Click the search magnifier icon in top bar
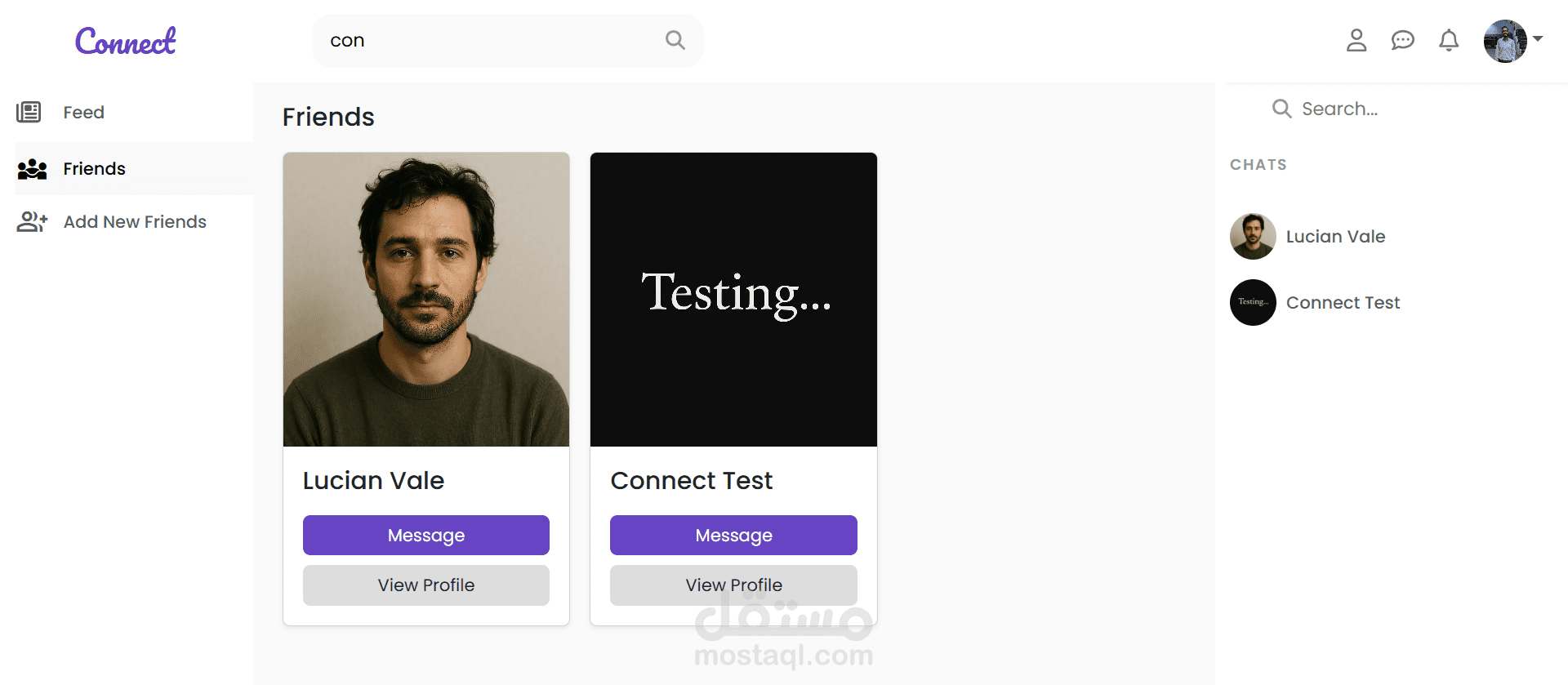 [675, 40]
